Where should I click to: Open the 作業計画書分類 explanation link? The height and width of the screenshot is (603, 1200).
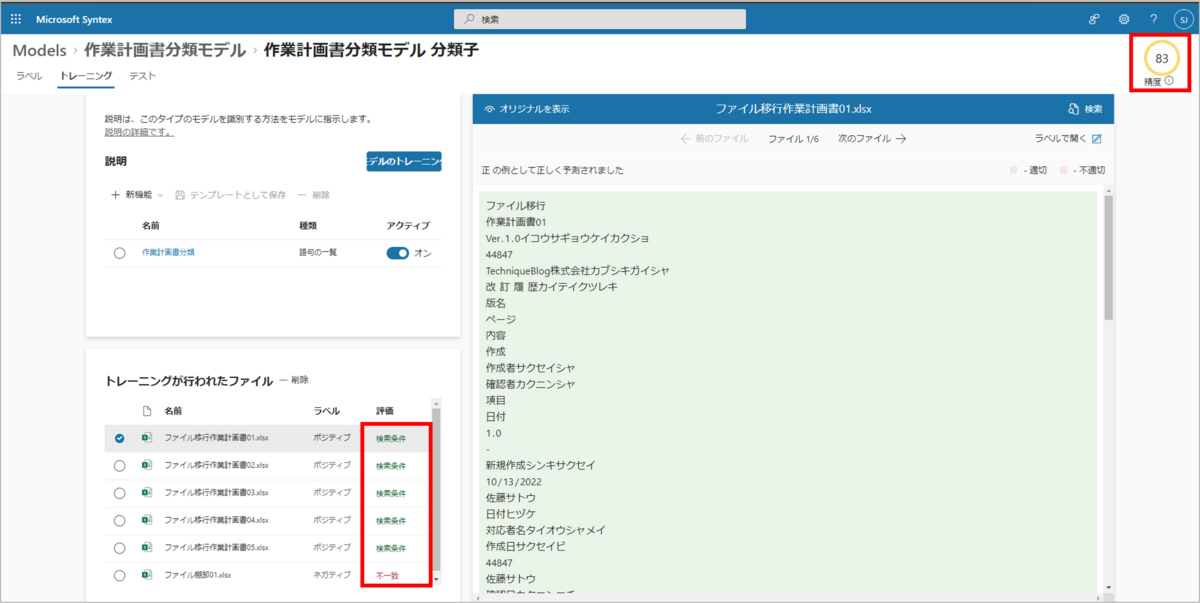pyautogui.click(x=168, y=252)
